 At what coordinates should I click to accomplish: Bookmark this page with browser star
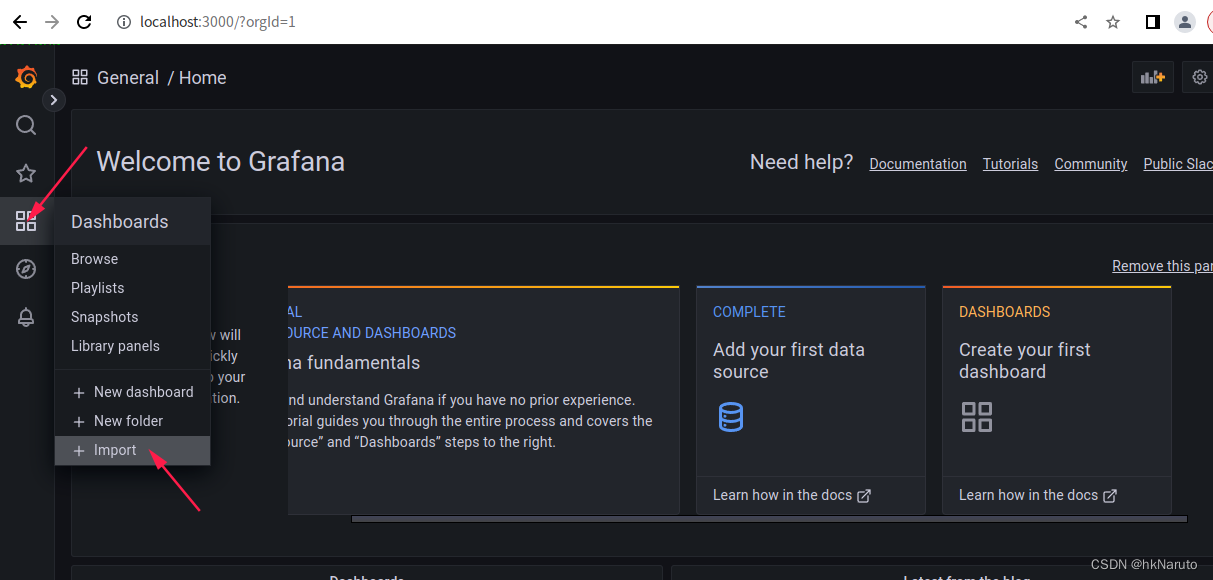pos(1113,22)
